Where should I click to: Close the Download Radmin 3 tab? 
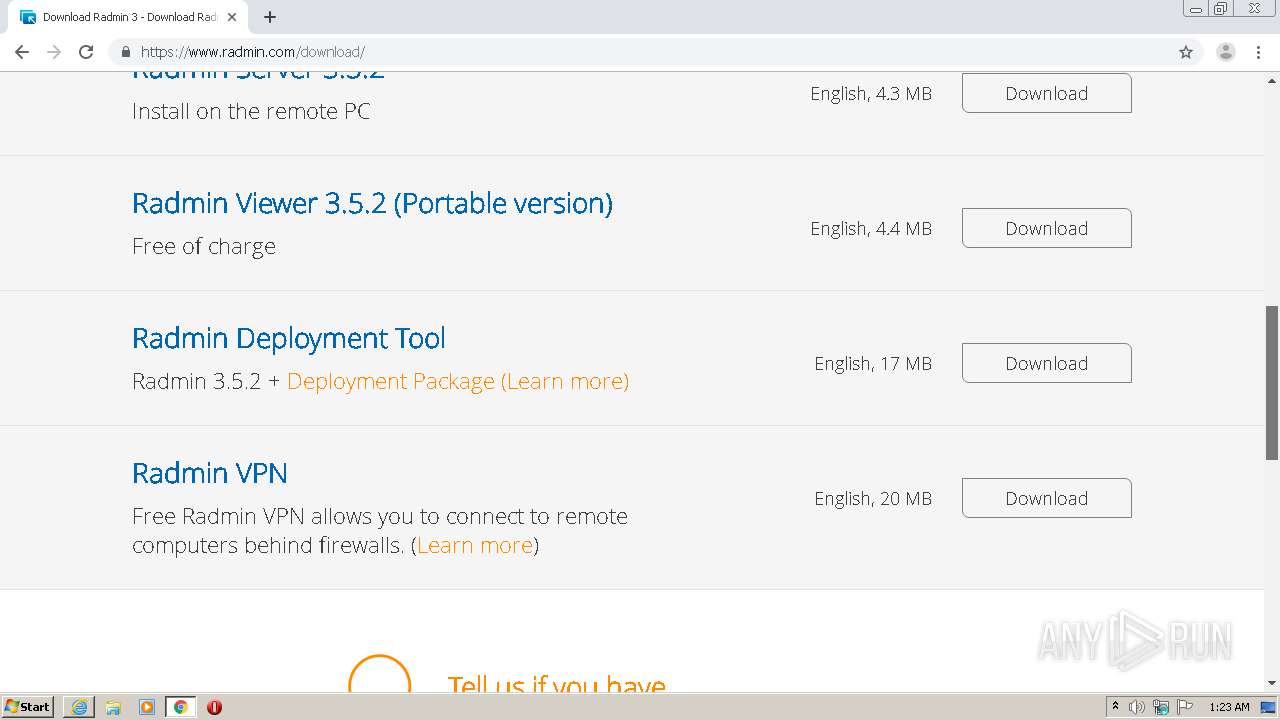(232, 17)
